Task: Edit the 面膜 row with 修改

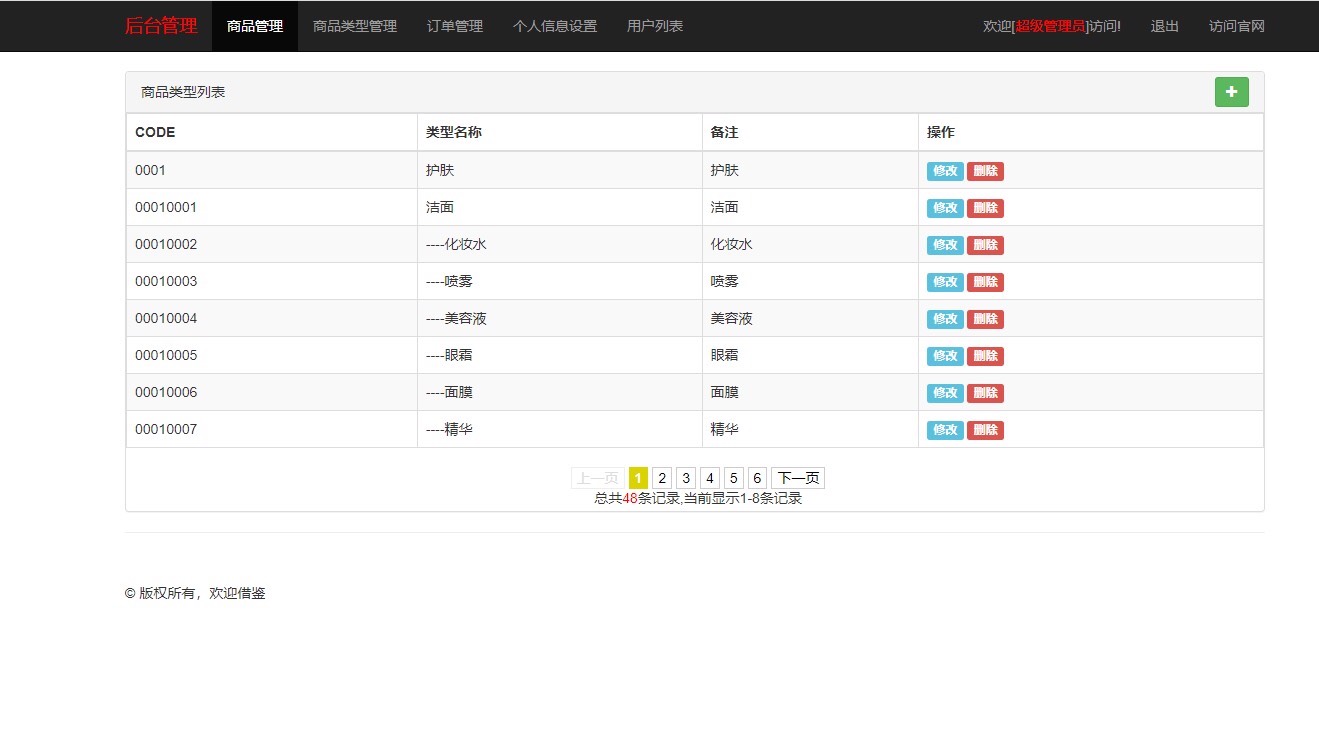Action: 945,393
